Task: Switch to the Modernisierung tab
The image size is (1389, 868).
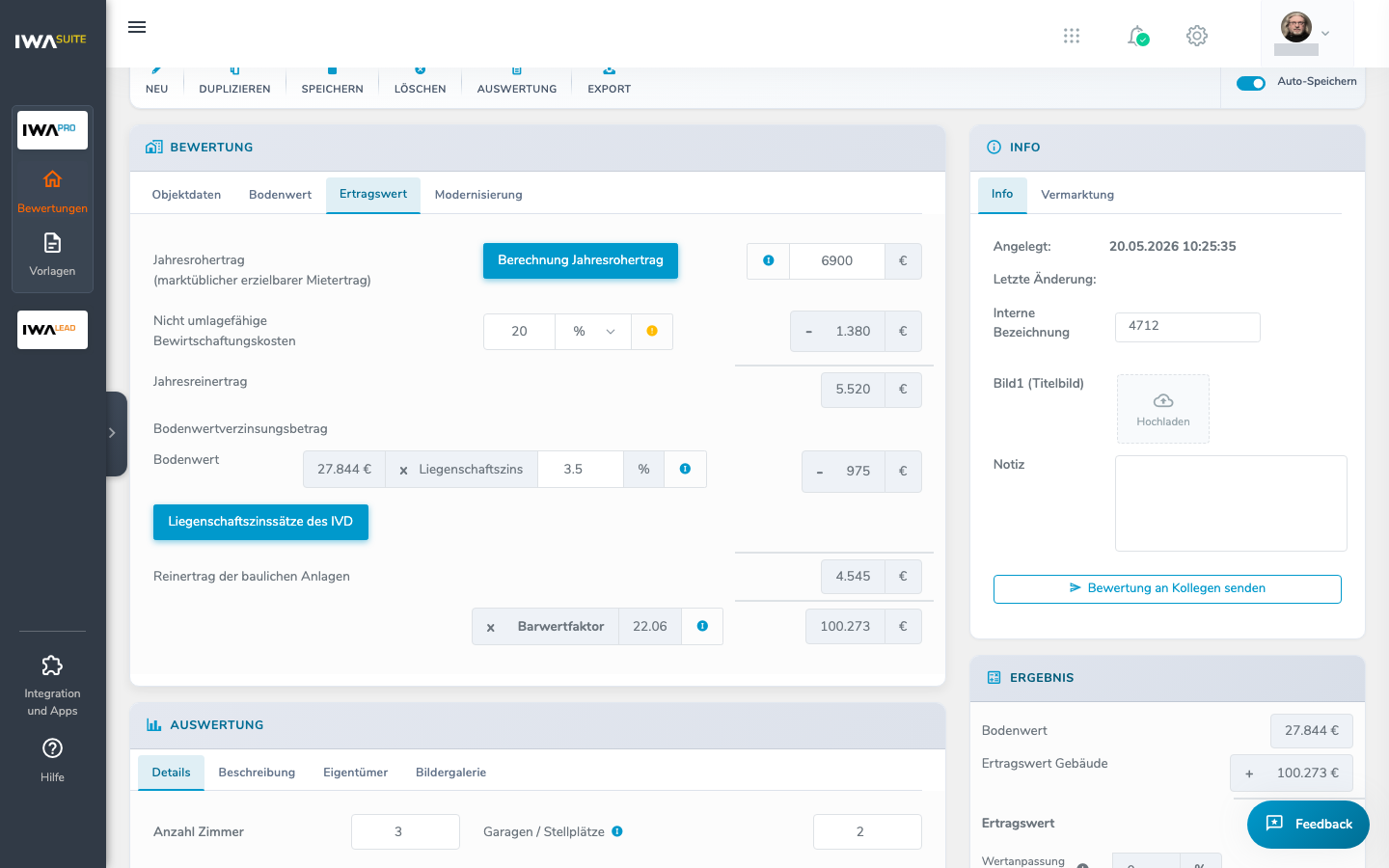Action: [478, 195]
